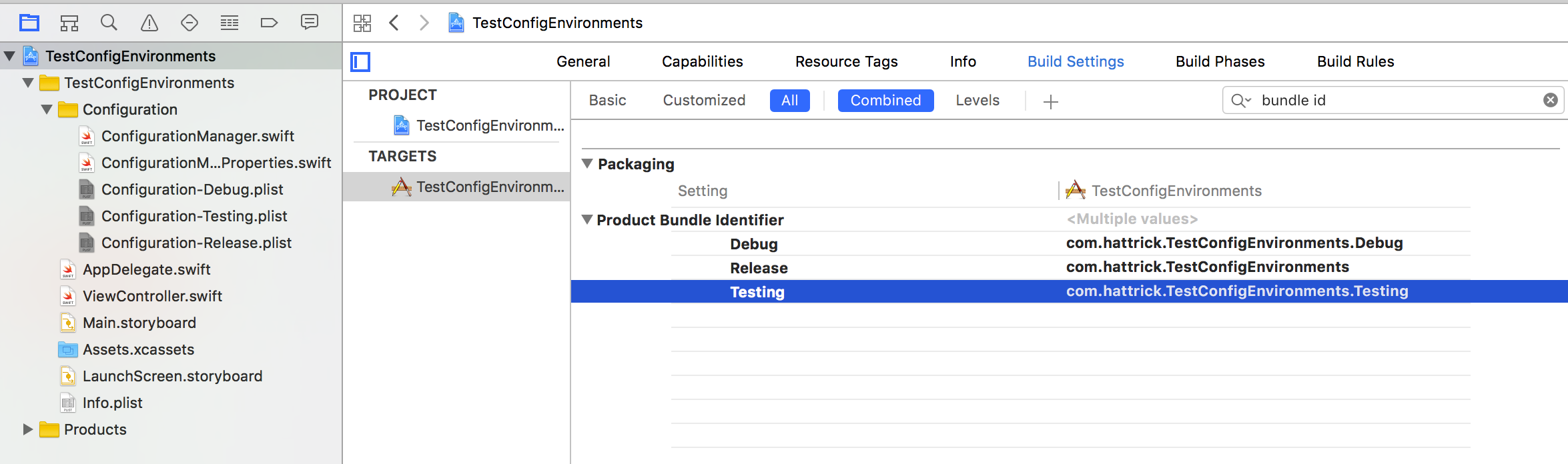Switch to the General tab

(583, 61)
